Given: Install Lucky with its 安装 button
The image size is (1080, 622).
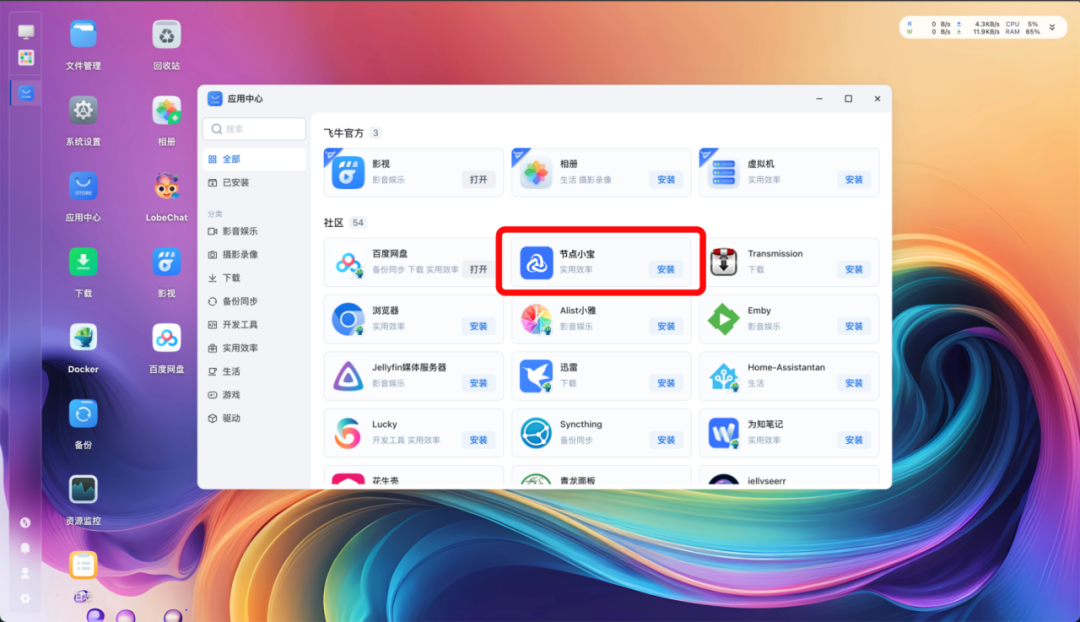Looking at the screenshot, I should coord(479,440).
